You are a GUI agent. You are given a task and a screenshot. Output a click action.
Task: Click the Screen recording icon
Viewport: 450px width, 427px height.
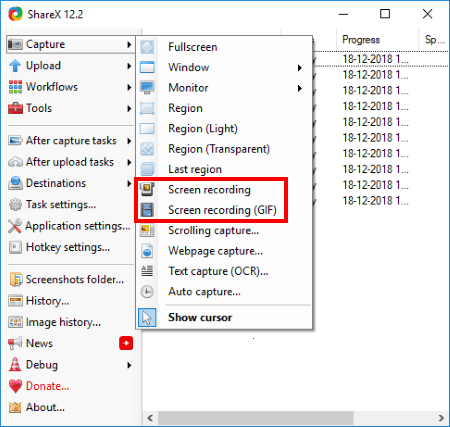pos(147,189)
